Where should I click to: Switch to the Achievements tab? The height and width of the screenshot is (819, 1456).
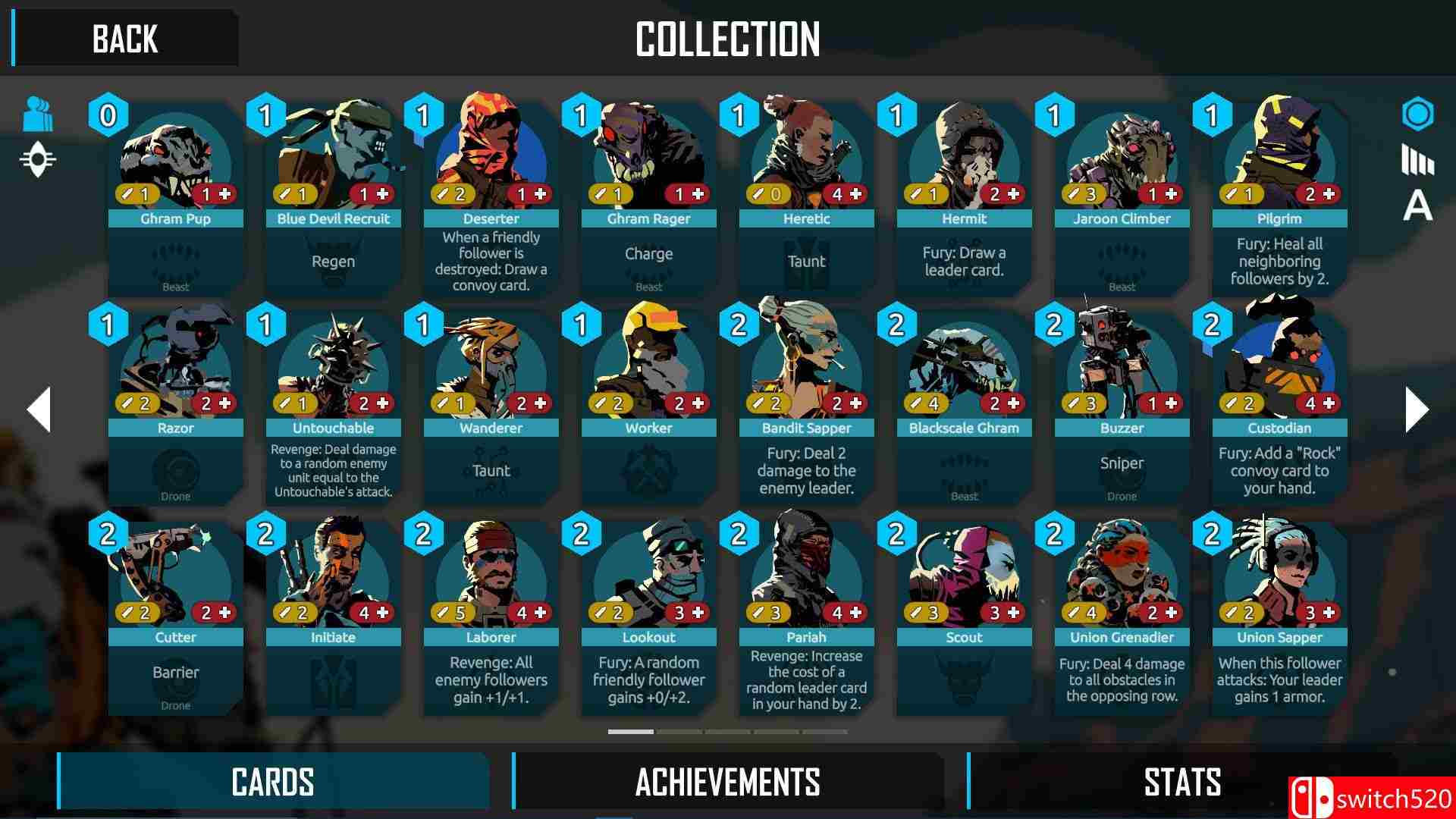728,781
